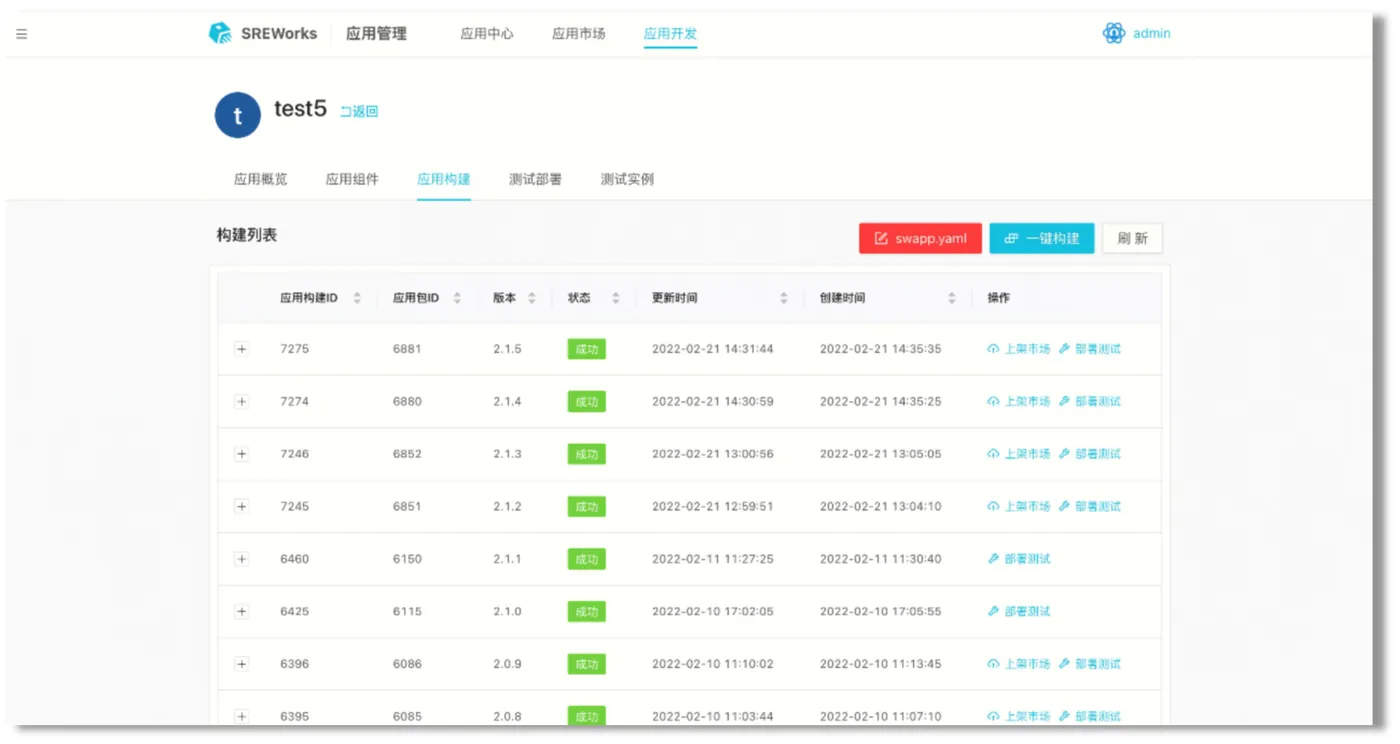Click the admin user avatar icon
Screen dimensions: 1400x744
1114,33
